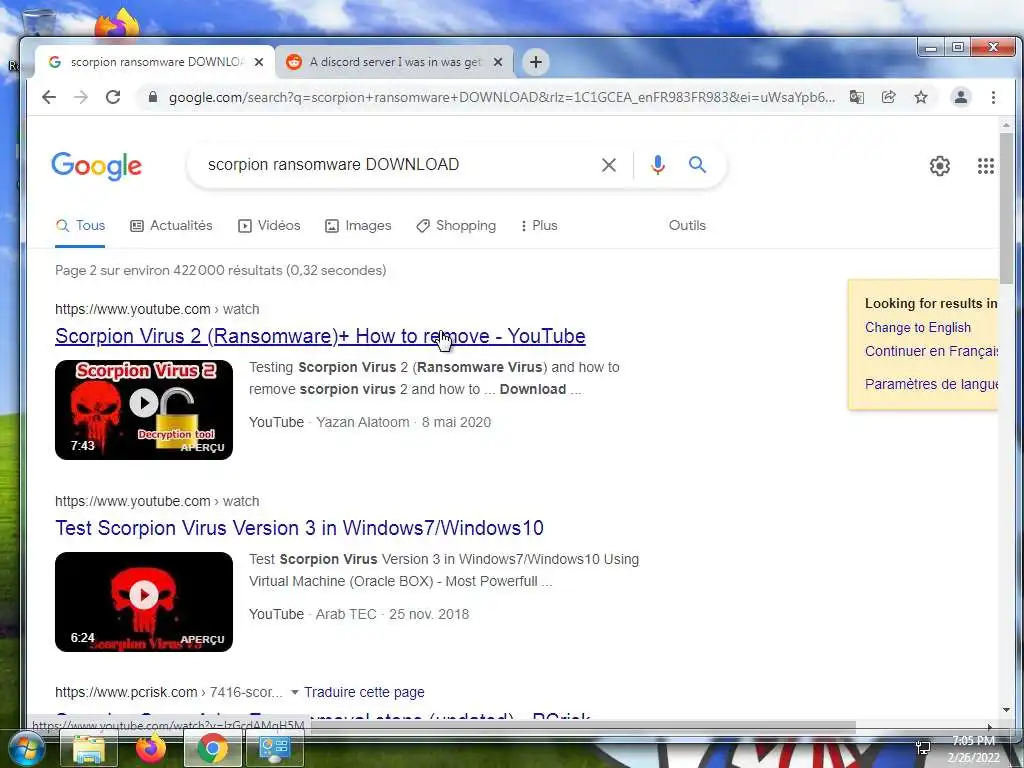
Task: Click Change to English link
Action: pos(918,327)
